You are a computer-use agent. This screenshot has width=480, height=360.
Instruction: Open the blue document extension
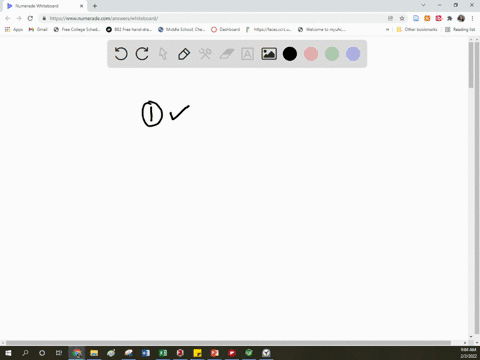click(x=416, y=18)
